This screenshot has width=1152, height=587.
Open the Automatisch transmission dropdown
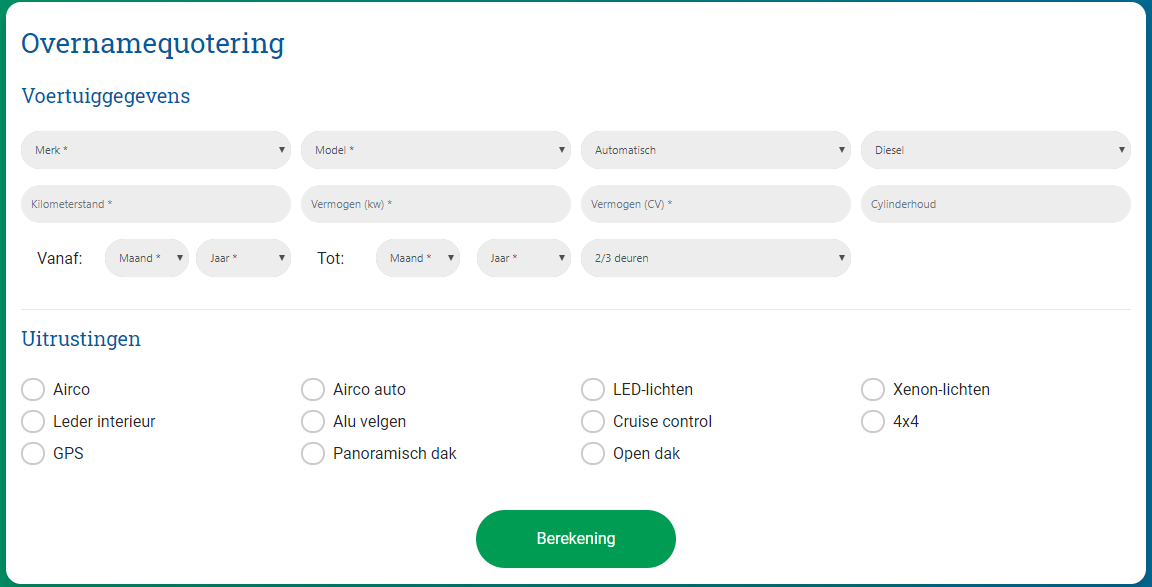pyautogui.click(x=716, y=150)
